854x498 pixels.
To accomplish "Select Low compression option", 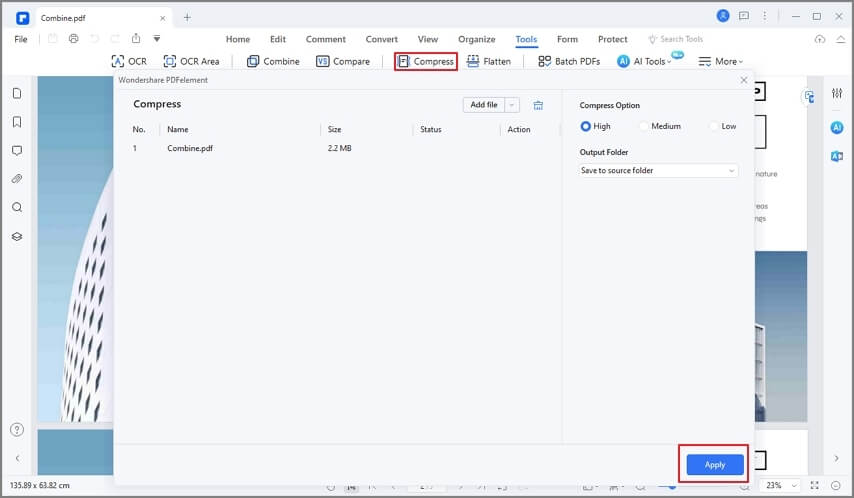I will pos(714,126).
